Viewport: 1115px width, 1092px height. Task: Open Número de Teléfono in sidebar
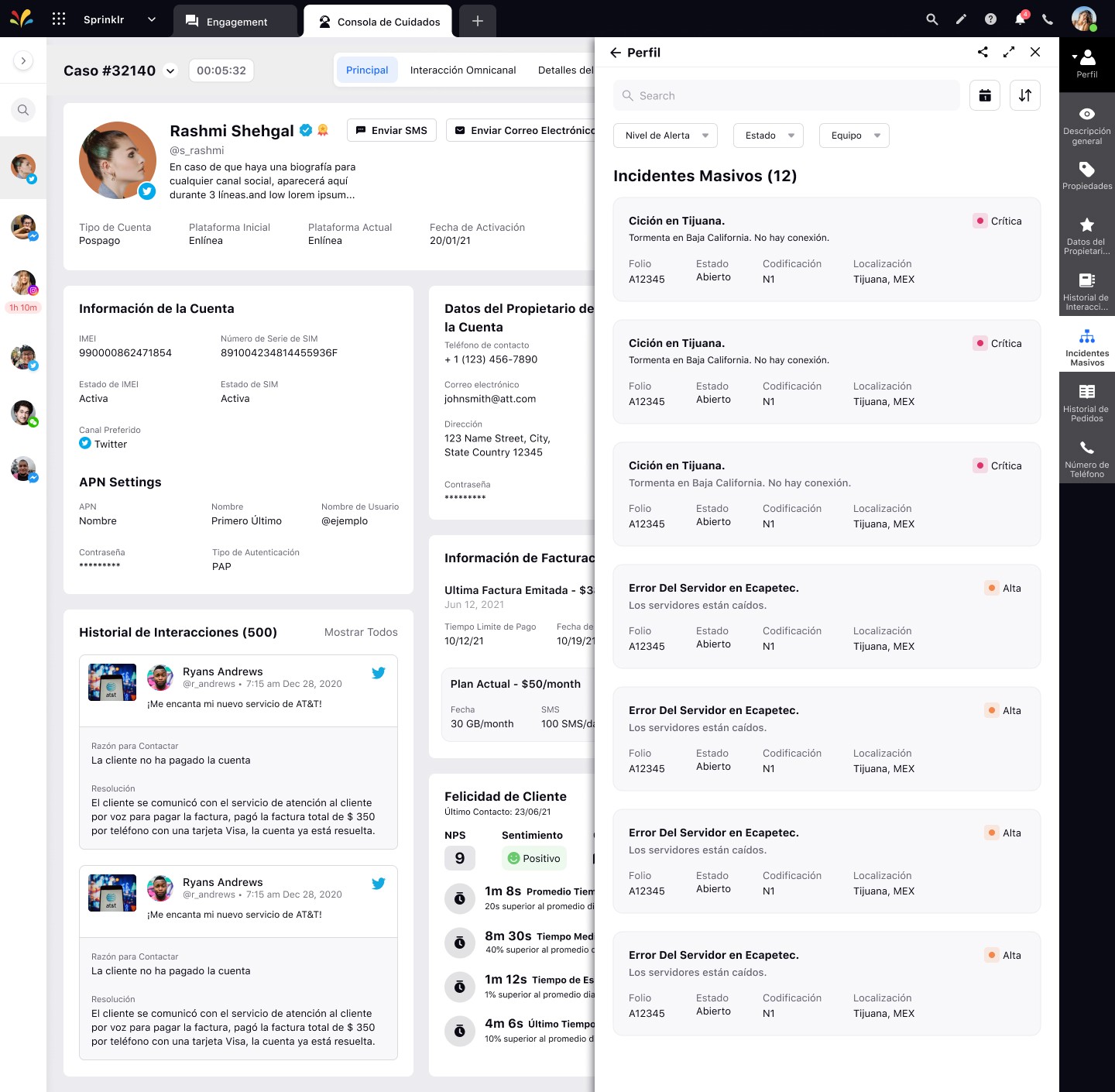[1086, 458]
